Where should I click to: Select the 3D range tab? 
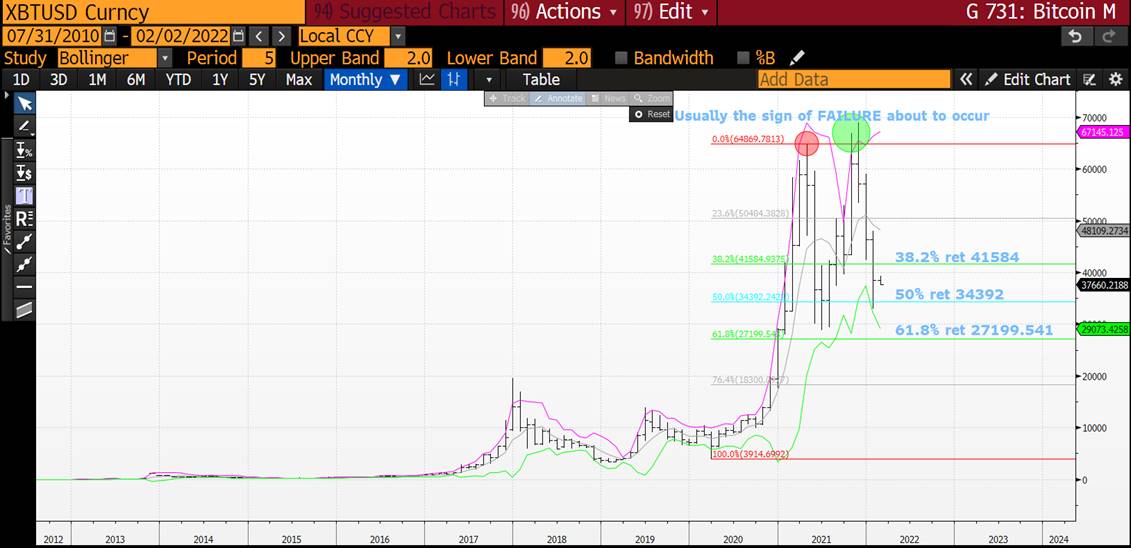(x=59, y=79)
